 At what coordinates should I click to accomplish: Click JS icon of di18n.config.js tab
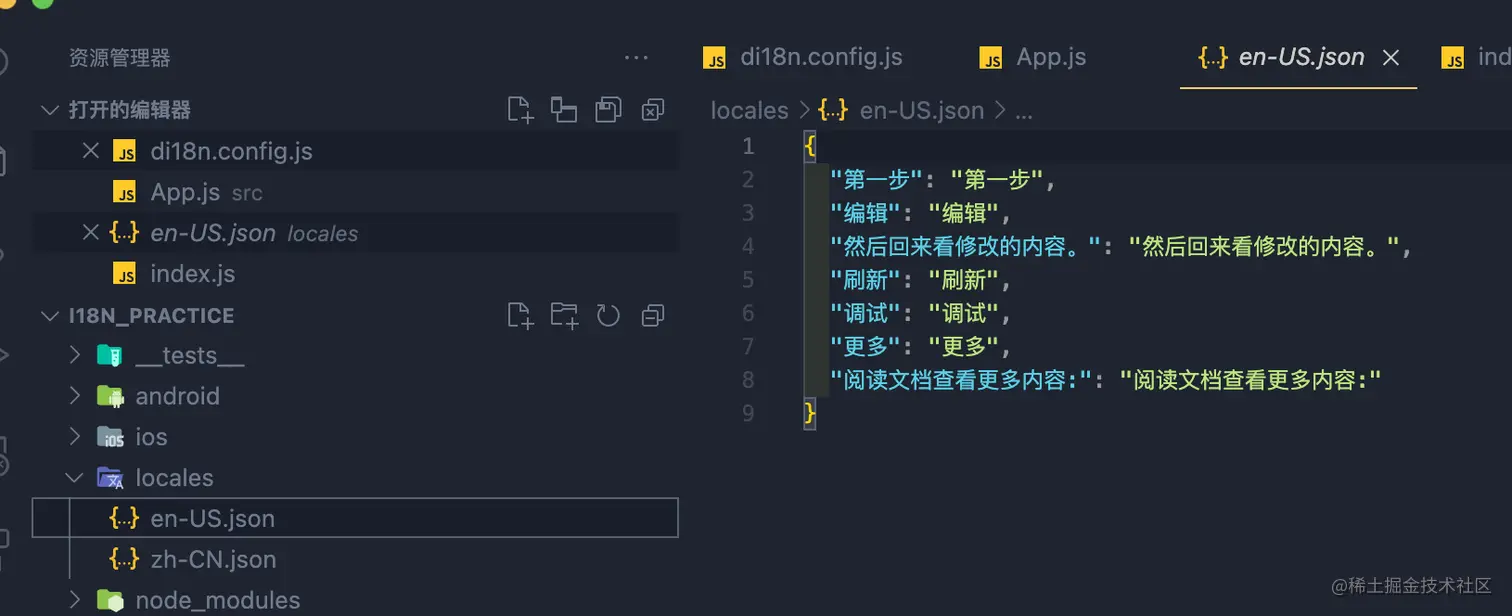click(x=714, y=58)
